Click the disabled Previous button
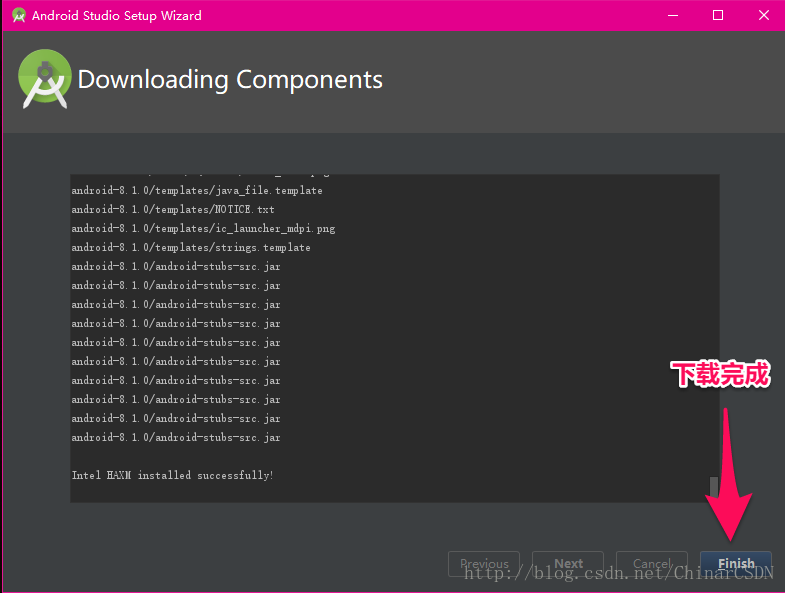This screenshot has width=785, height=593. point(484,564)
